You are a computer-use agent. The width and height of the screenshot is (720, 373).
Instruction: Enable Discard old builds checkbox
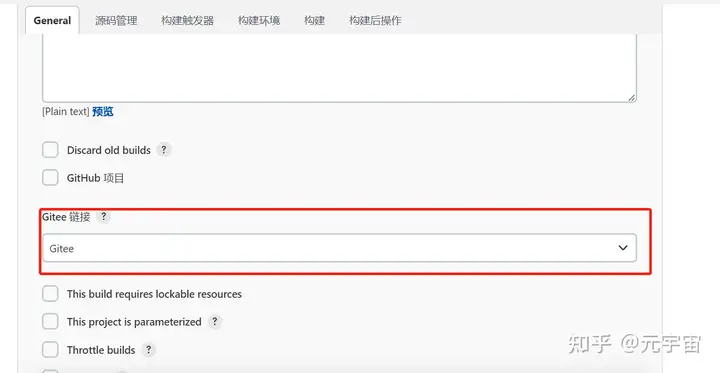click(x=51, y=150)
